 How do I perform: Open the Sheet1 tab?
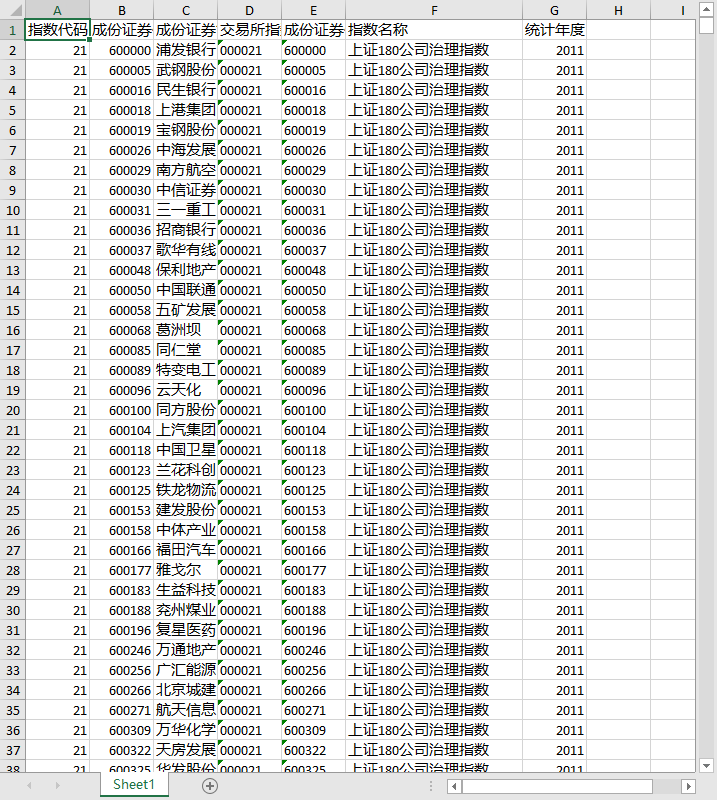click(x=134, y=785)
